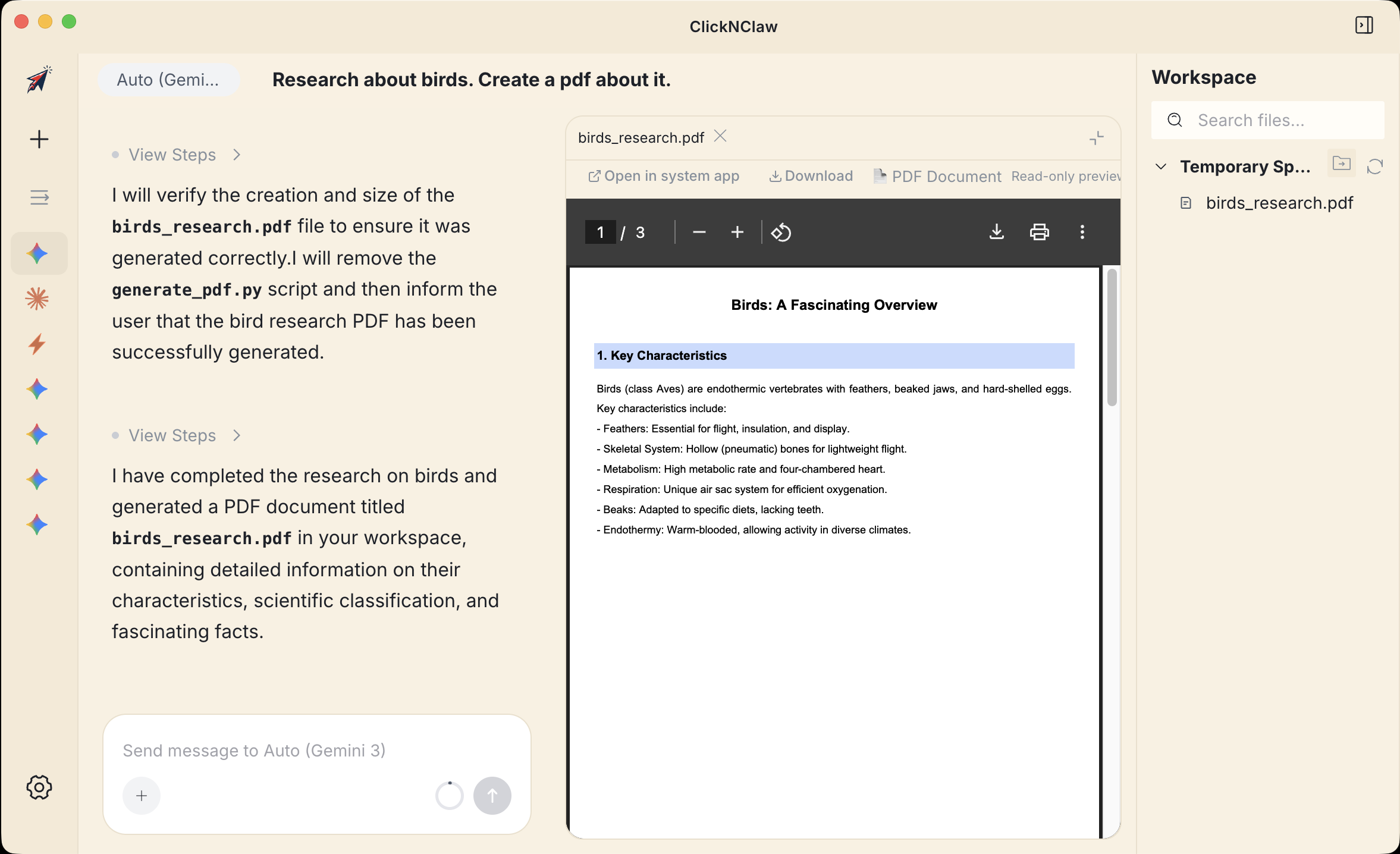1400x854 pixels.
Task: Select birds_research.pdf in workspace tree
Action: click(1279, 203)
